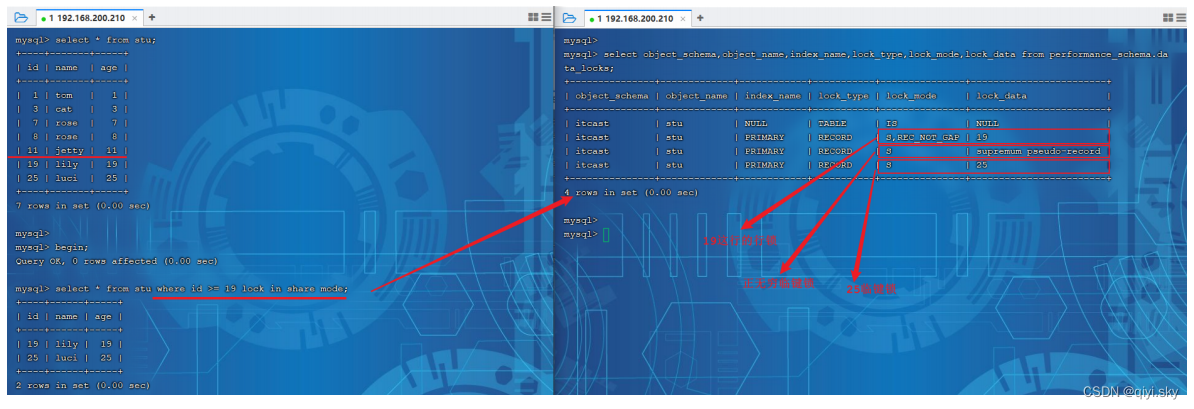Viewport: 1194px width, 409px height.
Task: Open tab list menu icon in right pane
Action: (1181, 18)
